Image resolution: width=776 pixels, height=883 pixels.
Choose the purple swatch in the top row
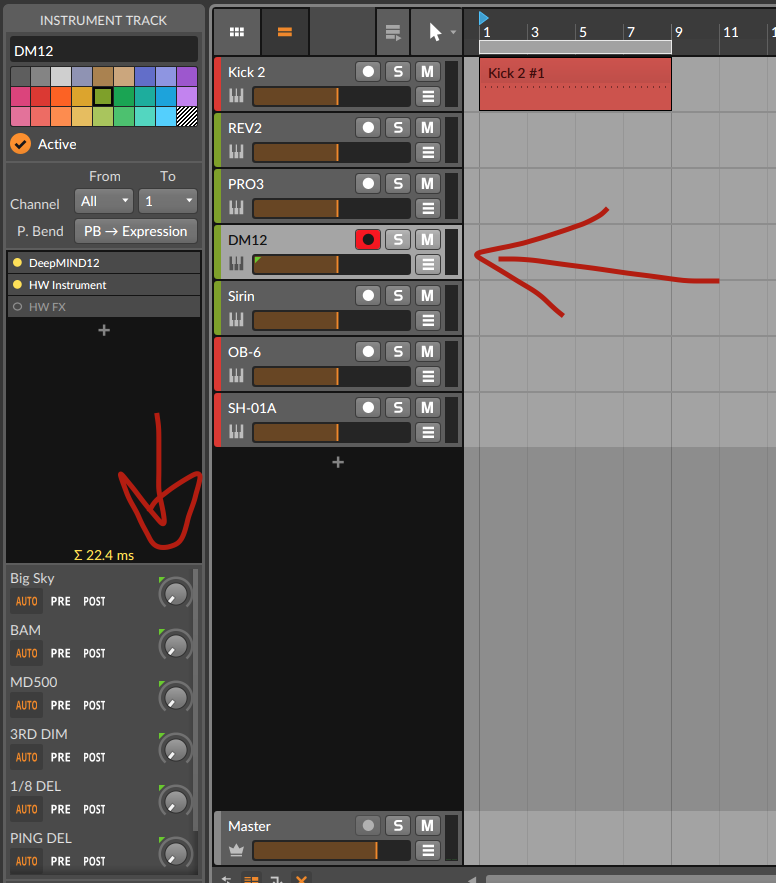[187, 76]
